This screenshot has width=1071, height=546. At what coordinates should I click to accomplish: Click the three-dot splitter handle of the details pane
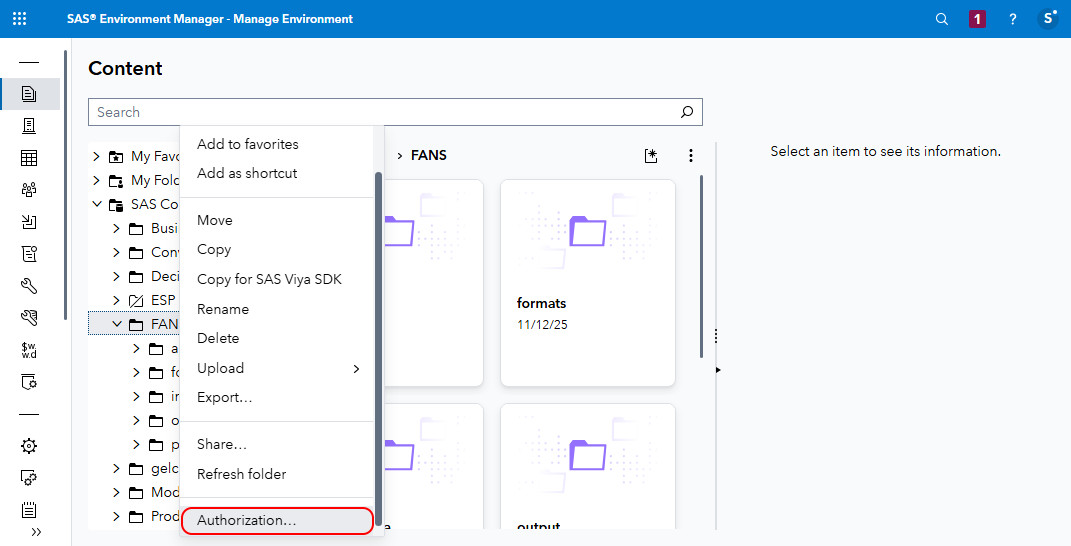[716, 336]
